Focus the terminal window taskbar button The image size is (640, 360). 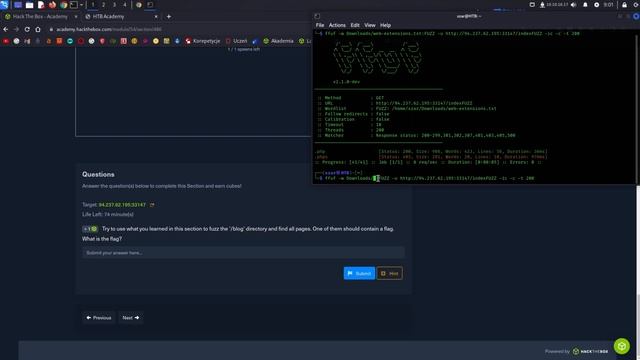coord(150,5)
